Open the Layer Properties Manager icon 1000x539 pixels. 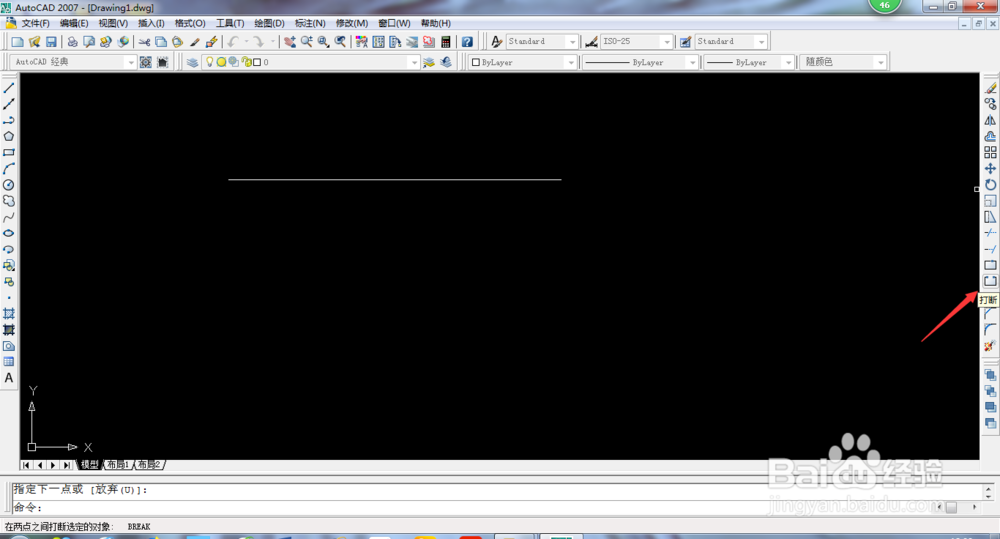point(192,62)
